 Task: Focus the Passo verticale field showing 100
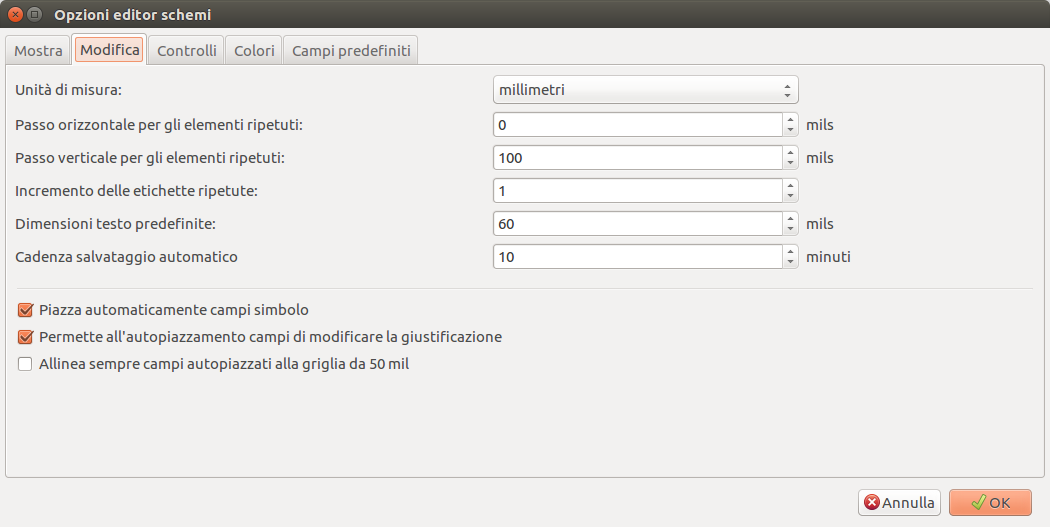click(x=638, y=158)
